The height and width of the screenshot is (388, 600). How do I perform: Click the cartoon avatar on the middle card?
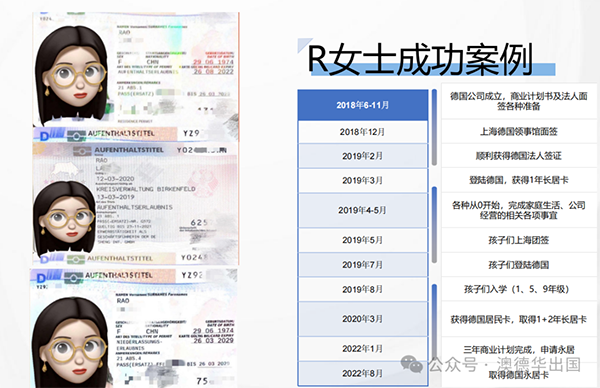(65, 219)
